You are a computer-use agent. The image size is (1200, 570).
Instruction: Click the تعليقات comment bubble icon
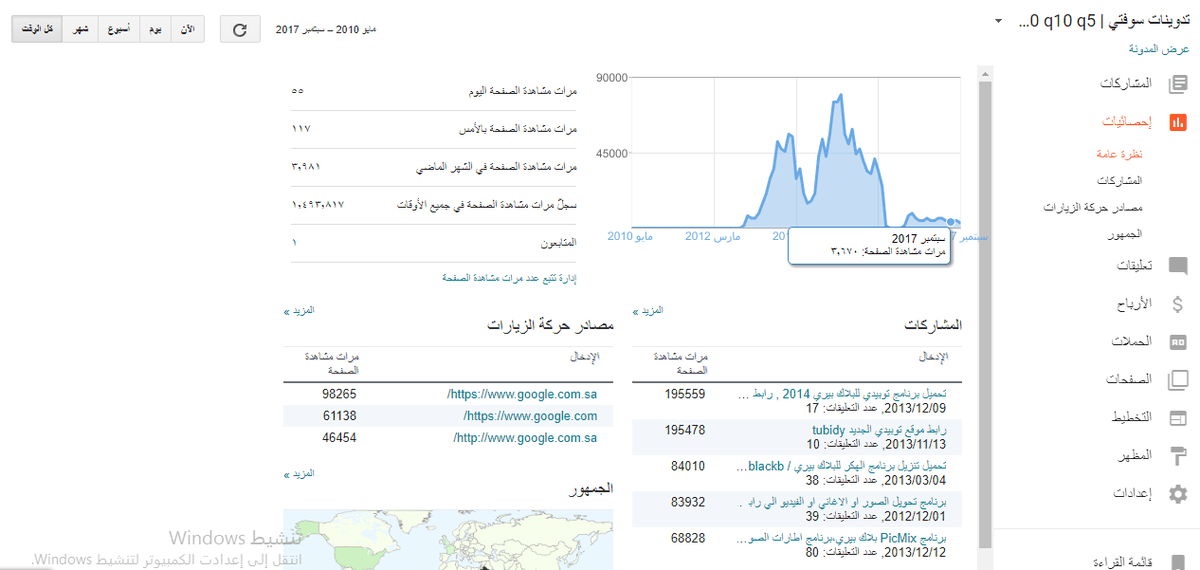pos(1178,266)
